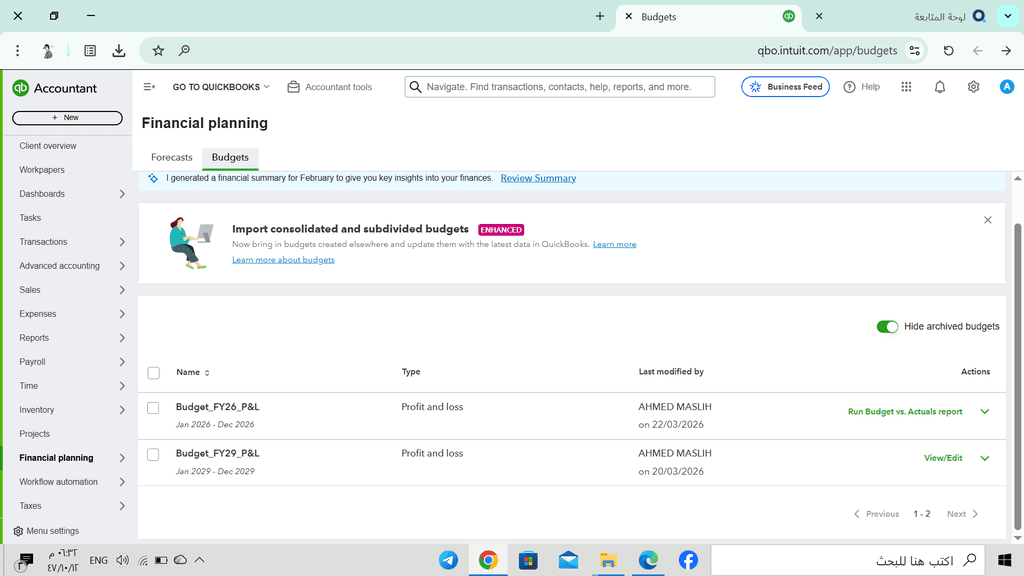
Task: Toggle the Hide archived budgets switch
Action: 887,327
